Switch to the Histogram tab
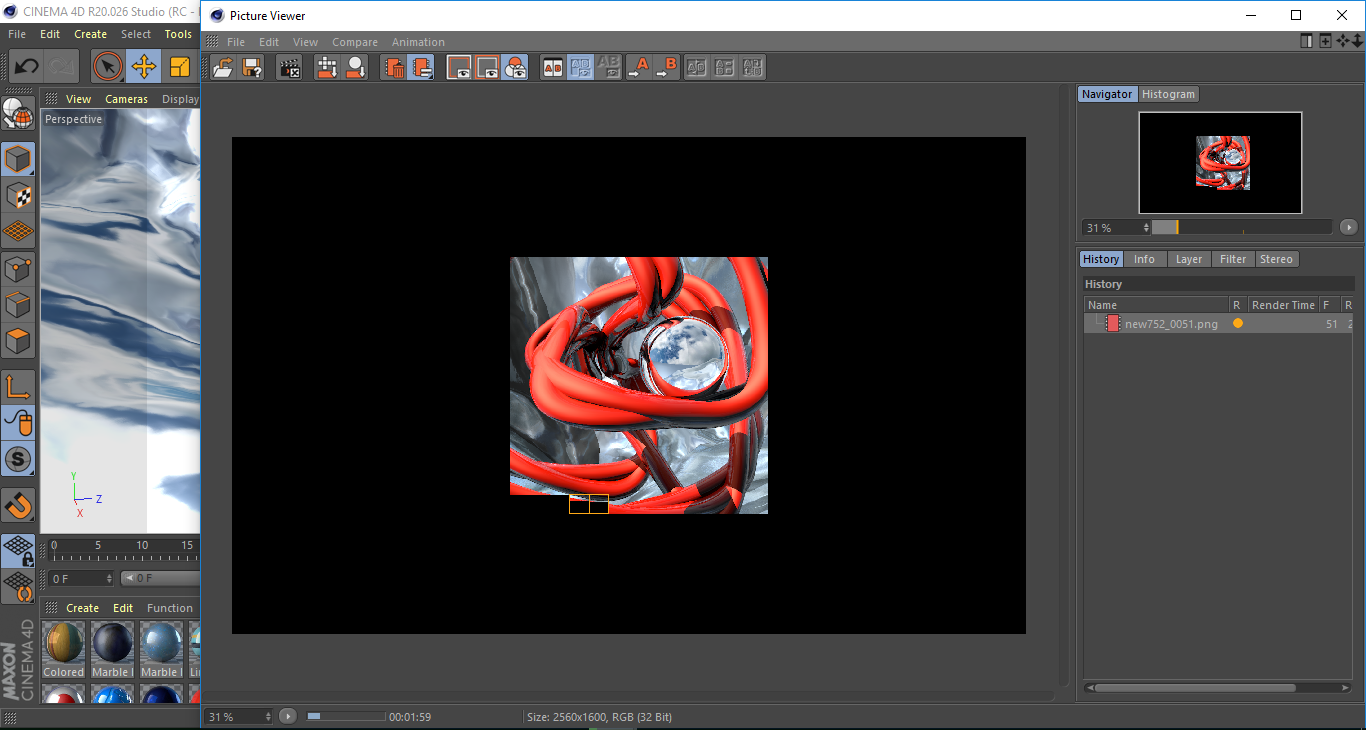The image size is (1366, 730). (x=1168, y=93)
